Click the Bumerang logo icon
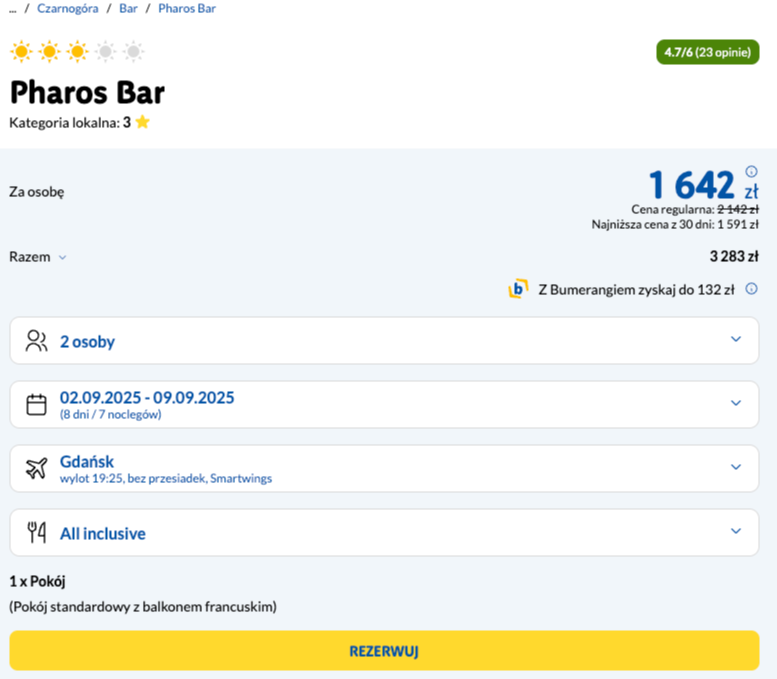Screen dimensions: 777x679 [518, 288]
